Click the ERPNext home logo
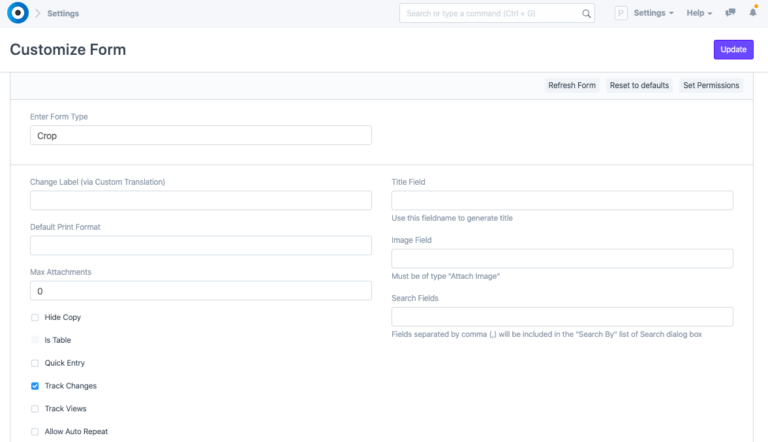The width and height of the screenshot is (768, 442). pyautogui.click(x=17, y=13)
